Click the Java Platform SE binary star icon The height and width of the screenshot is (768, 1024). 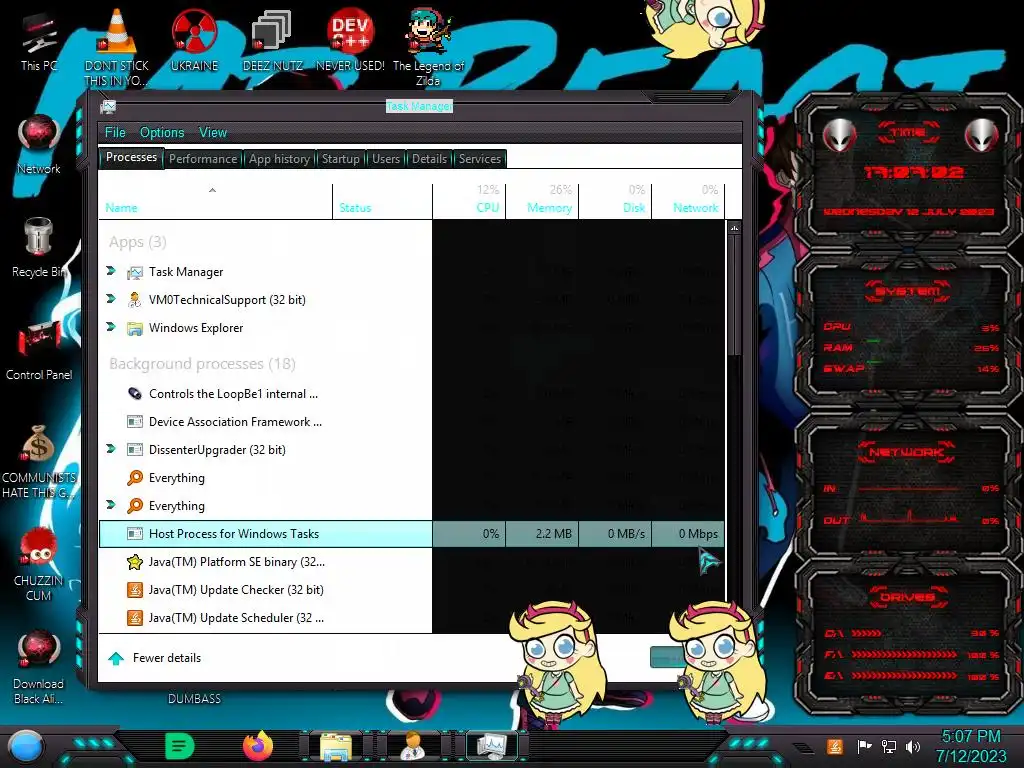[x=135, y=562]
